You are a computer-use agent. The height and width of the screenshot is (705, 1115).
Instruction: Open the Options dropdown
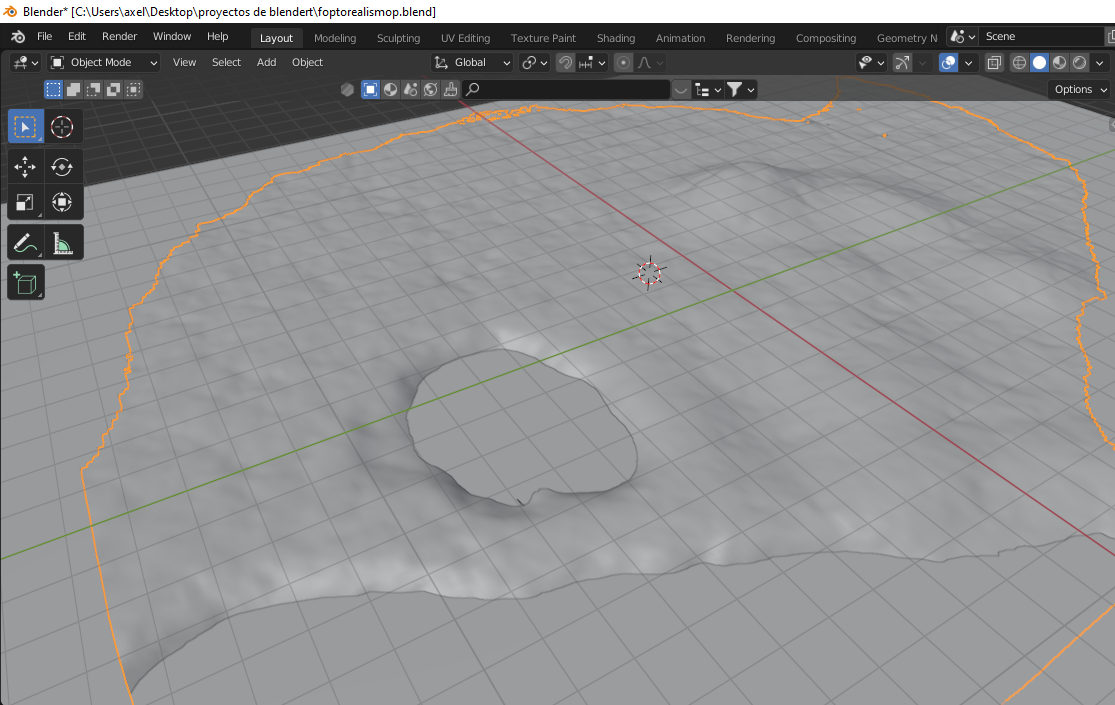click(1079, 90)
